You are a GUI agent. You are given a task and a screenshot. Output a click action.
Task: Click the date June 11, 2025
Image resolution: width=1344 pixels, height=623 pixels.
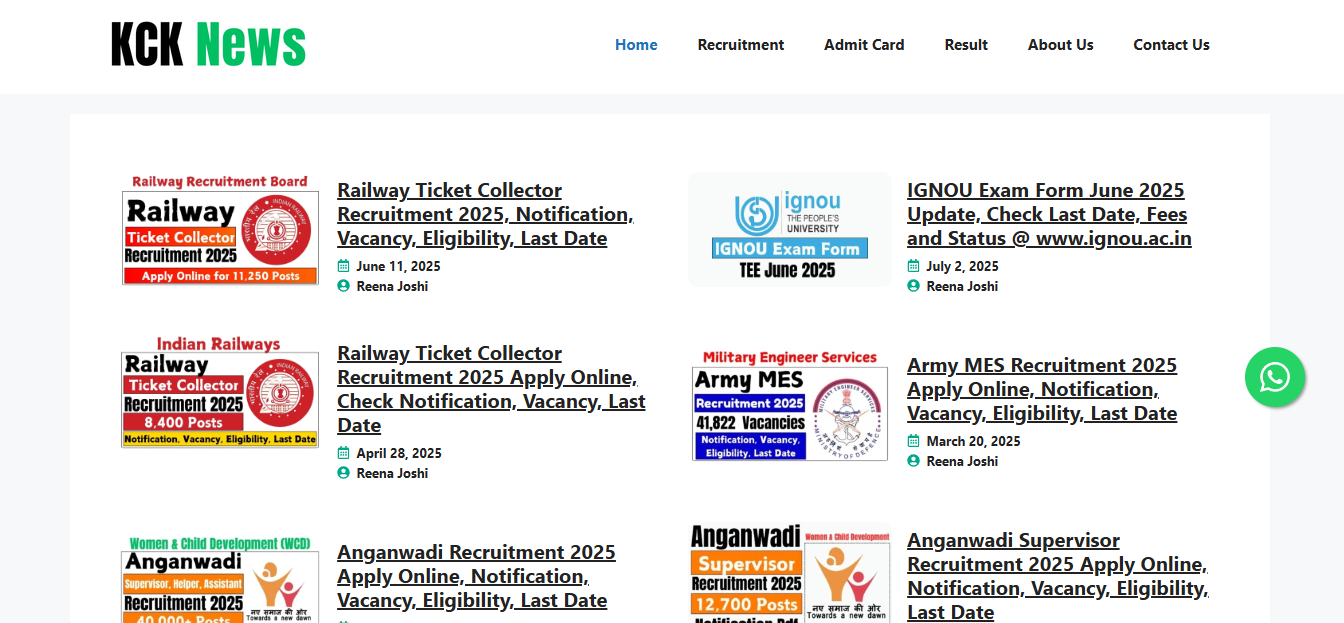point(398,266)
